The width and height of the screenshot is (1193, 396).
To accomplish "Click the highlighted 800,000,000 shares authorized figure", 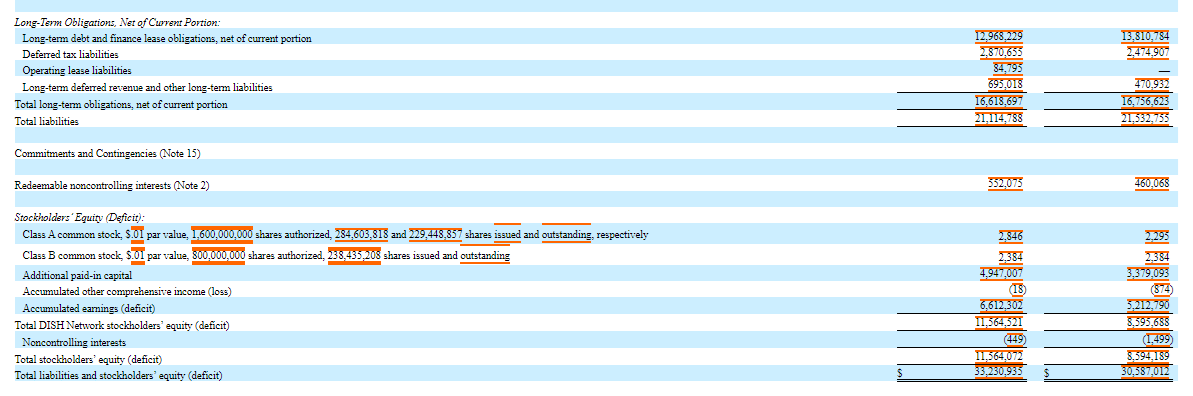I will (218, 256).
